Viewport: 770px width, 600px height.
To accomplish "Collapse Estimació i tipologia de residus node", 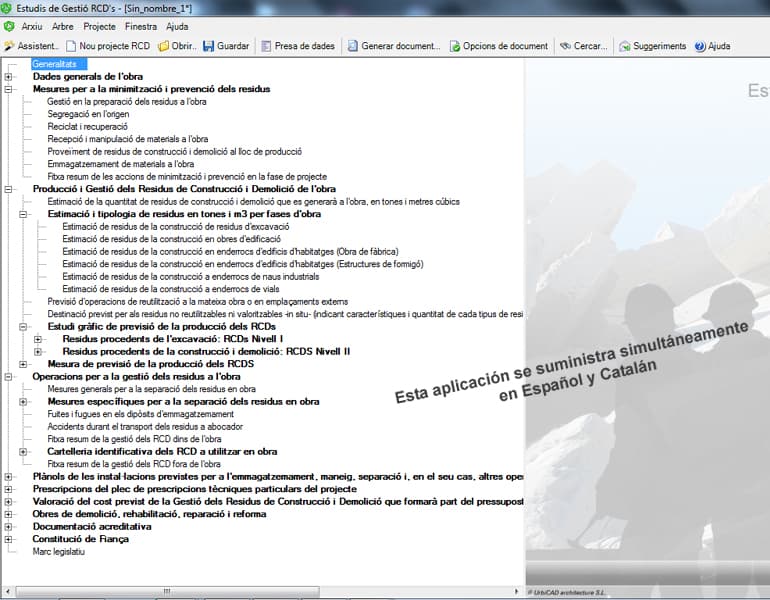I will (23, 214).
